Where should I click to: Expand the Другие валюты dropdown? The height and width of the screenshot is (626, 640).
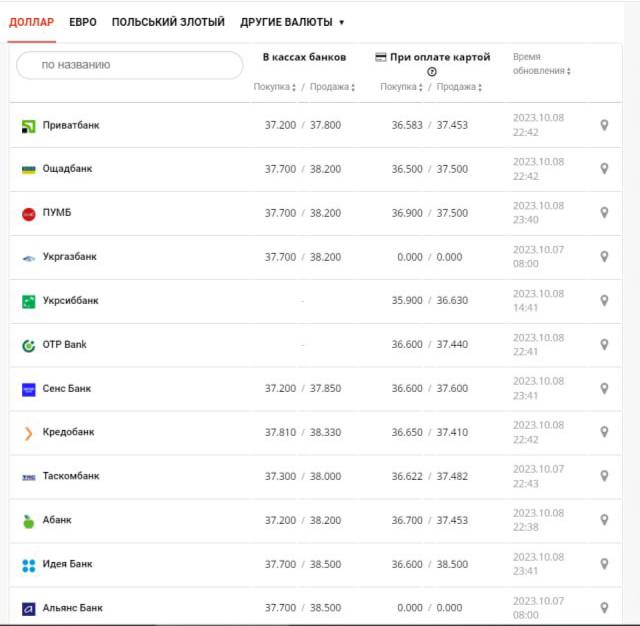click(x=292, y=22)
